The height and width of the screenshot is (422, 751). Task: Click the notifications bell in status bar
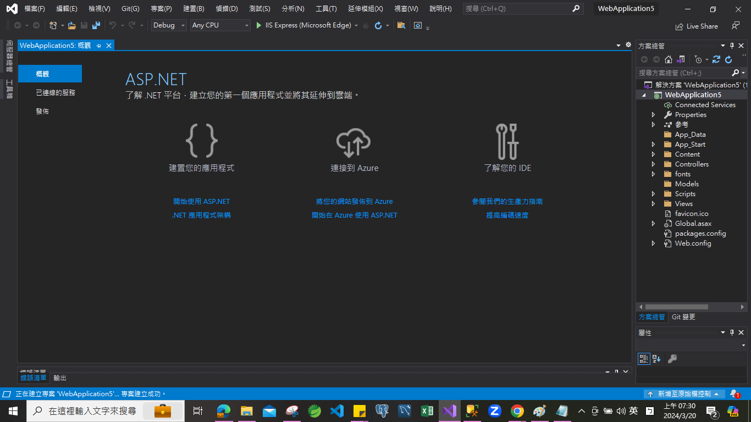click(x=735, y=394)
